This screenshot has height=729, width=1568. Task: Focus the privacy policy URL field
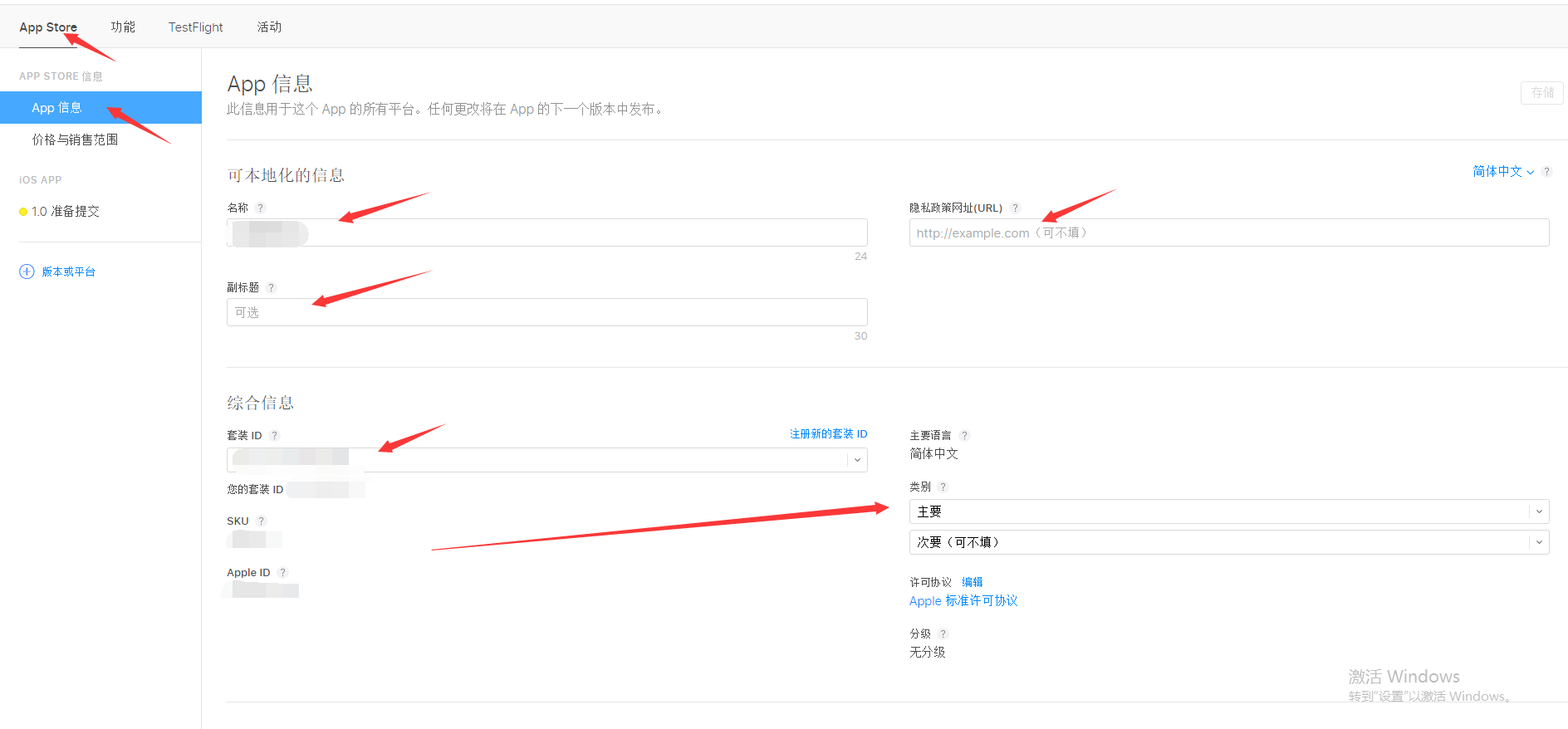(x=1229, y=232)
